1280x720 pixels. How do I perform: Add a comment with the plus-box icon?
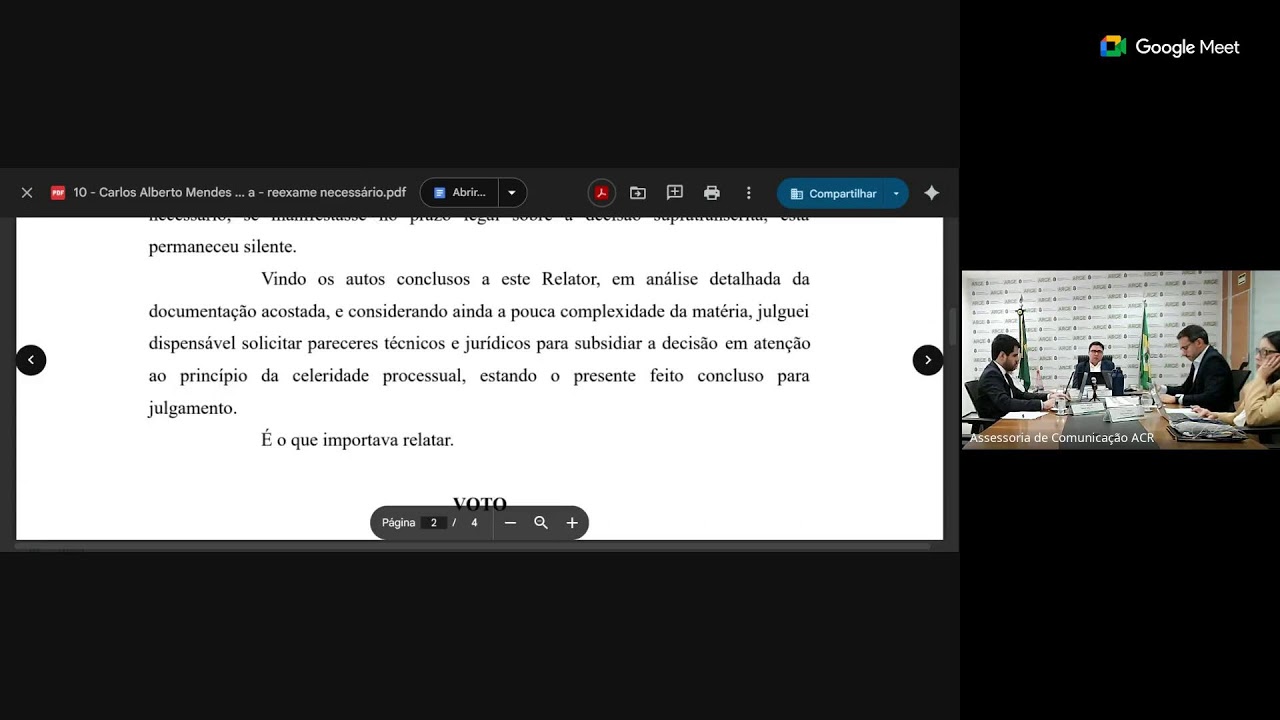coord(675,193)
